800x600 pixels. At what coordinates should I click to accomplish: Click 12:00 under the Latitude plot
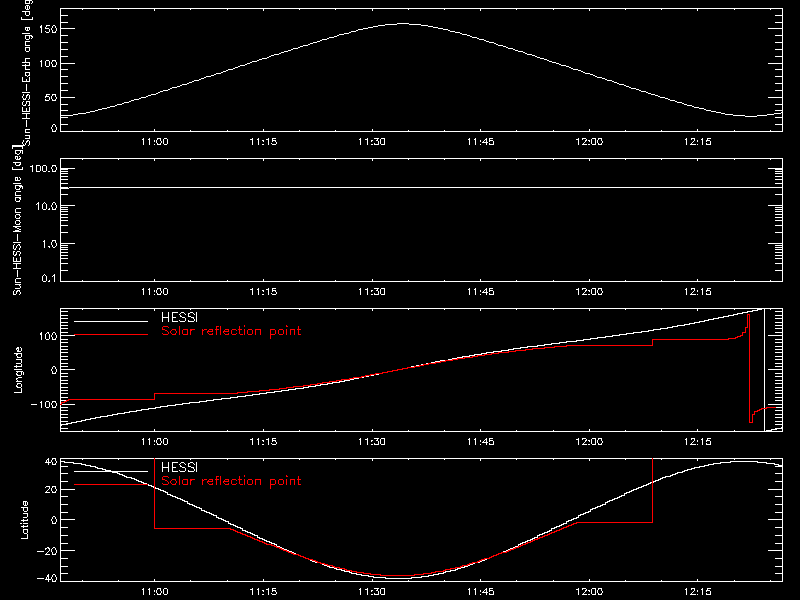[x=589, y=591]
